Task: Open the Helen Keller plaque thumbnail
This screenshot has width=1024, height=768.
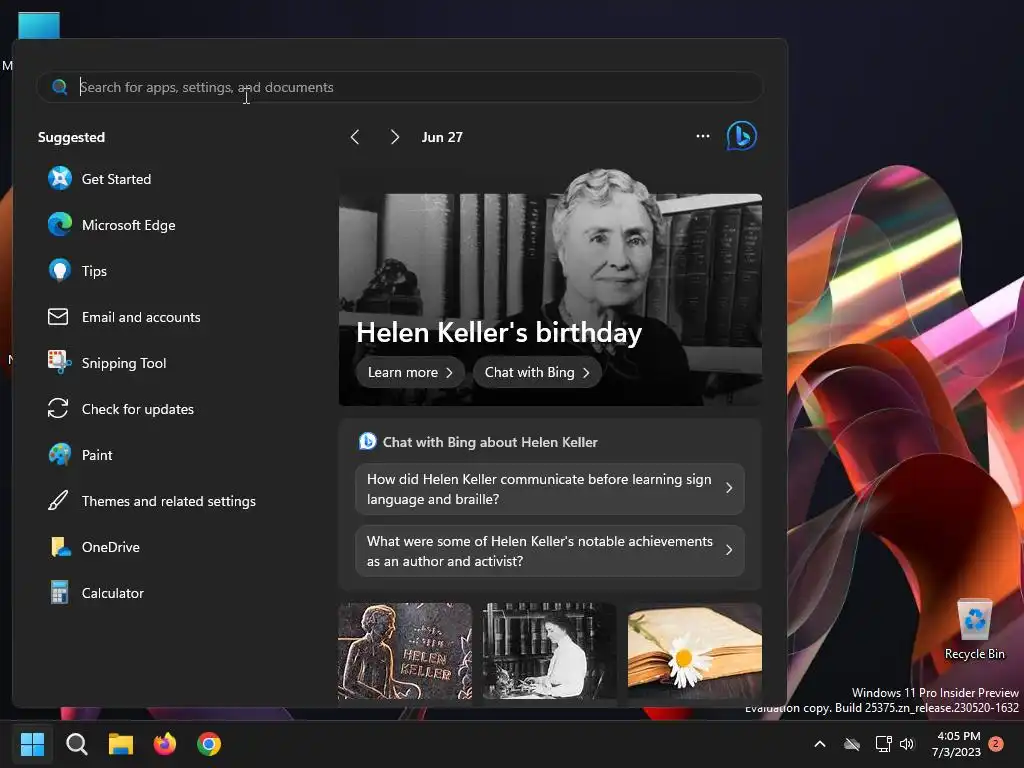Action: click(405, 651)
